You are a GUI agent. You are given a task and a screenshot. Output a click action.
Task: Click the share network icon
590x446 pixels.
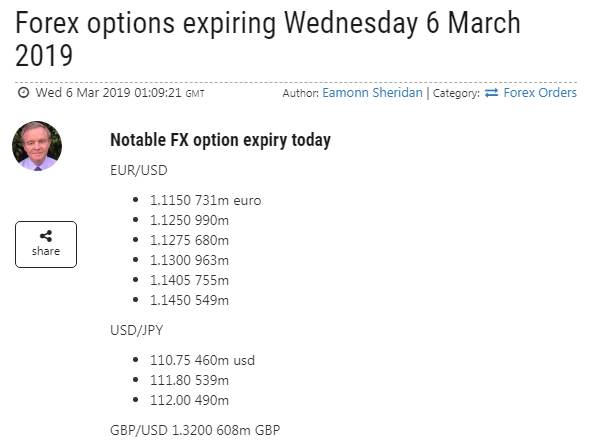click(x=46, y=236)
